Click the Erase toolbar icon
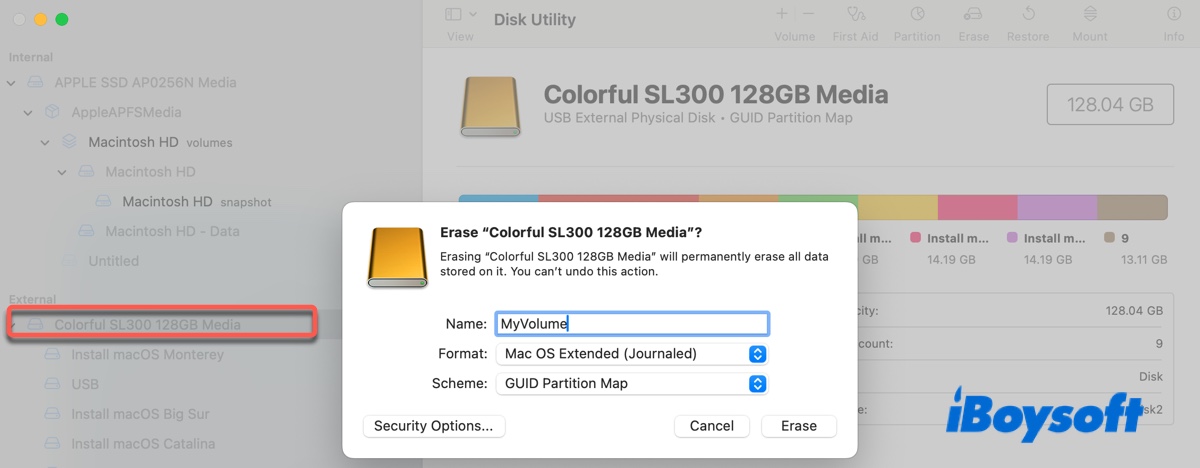Viewport: 1200px width, 468px height. tap(972, 15)
